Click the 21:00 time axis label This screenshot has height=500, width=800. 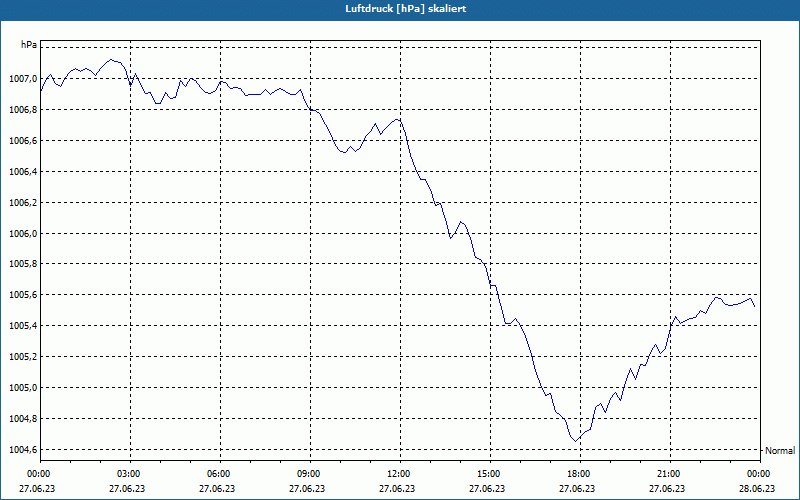coord(670,474)
